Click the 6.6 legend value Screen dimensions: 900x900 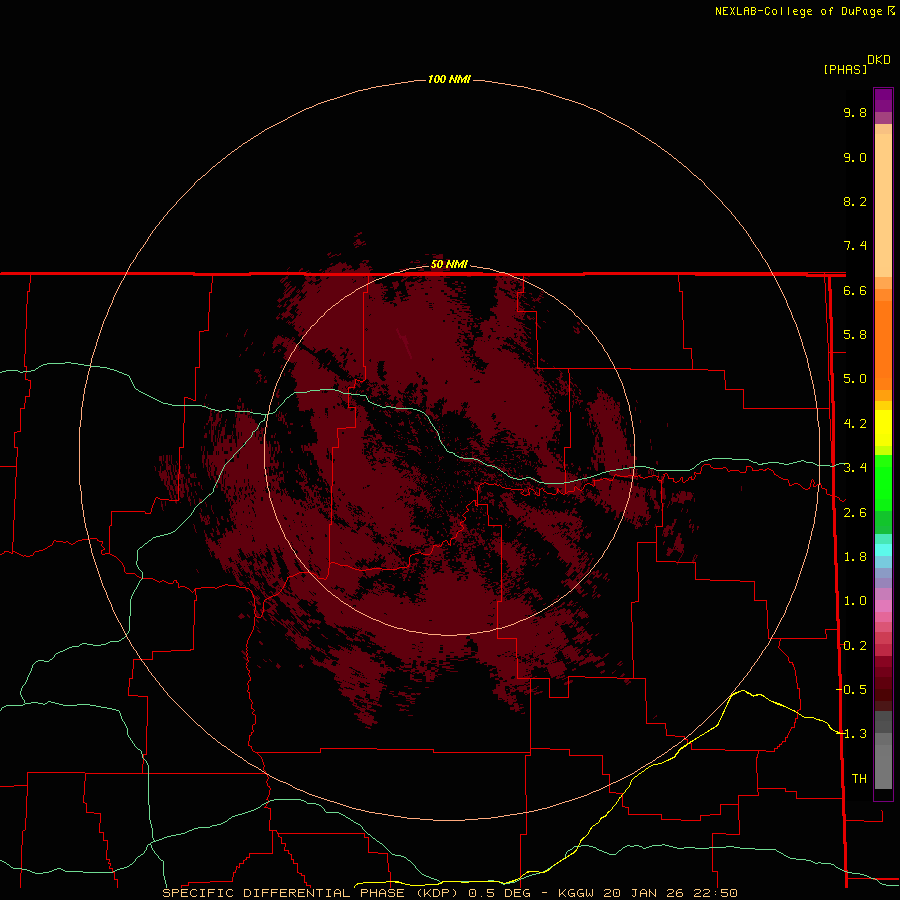(x=855, y=290)
